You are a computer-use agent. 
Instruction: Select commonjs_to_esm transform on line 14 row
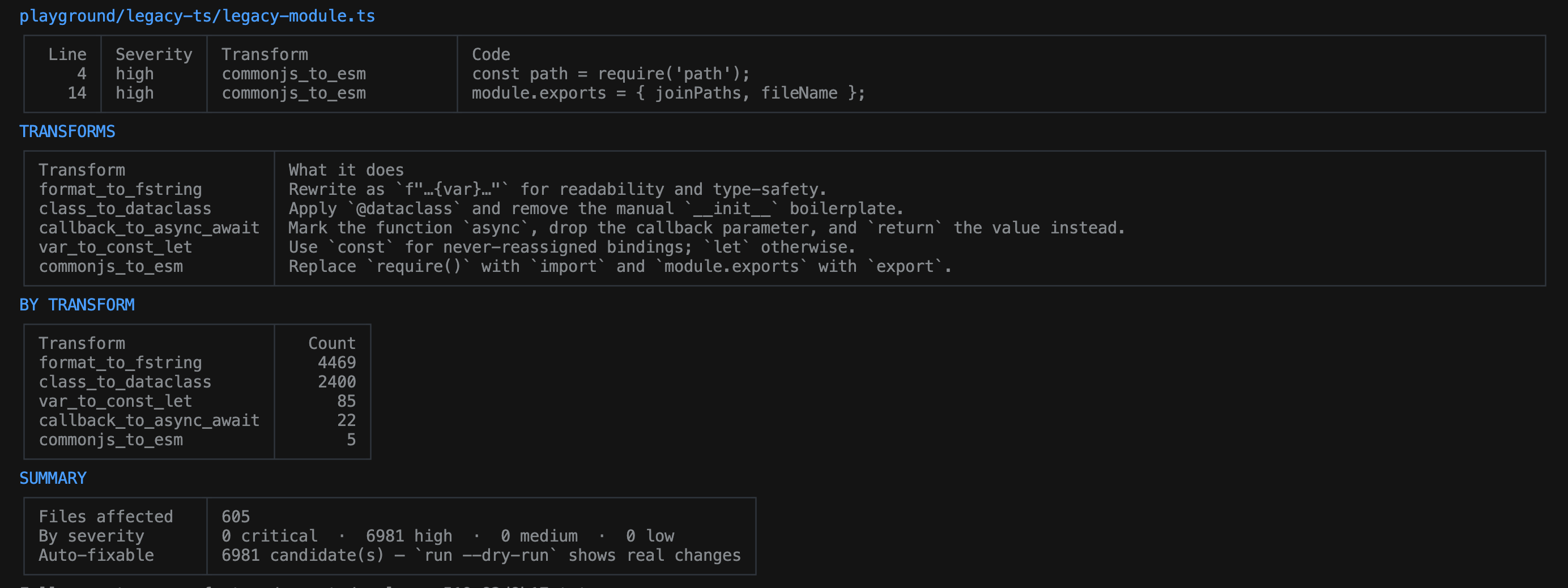(x=294, y=93)
